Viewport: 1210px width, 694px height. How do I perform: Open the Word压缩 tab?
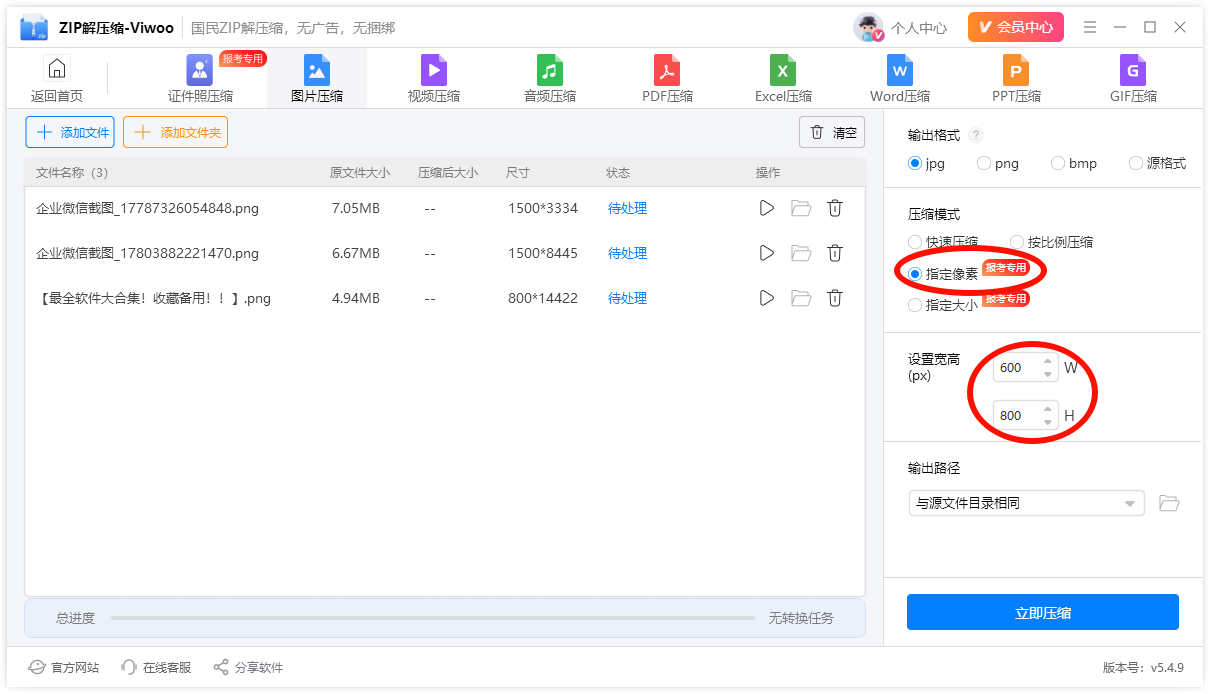tap(900, 79)
